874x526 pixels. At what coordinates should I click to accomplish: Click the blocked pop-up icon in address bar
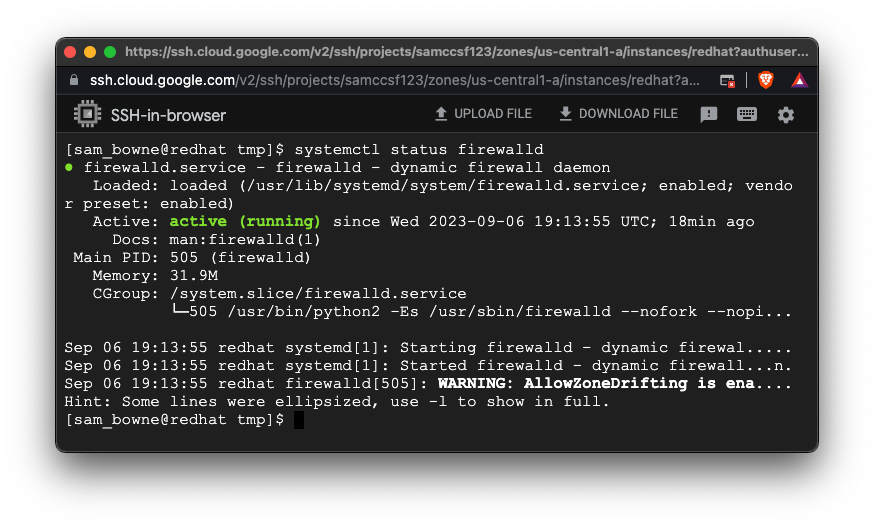coord(728,80)
